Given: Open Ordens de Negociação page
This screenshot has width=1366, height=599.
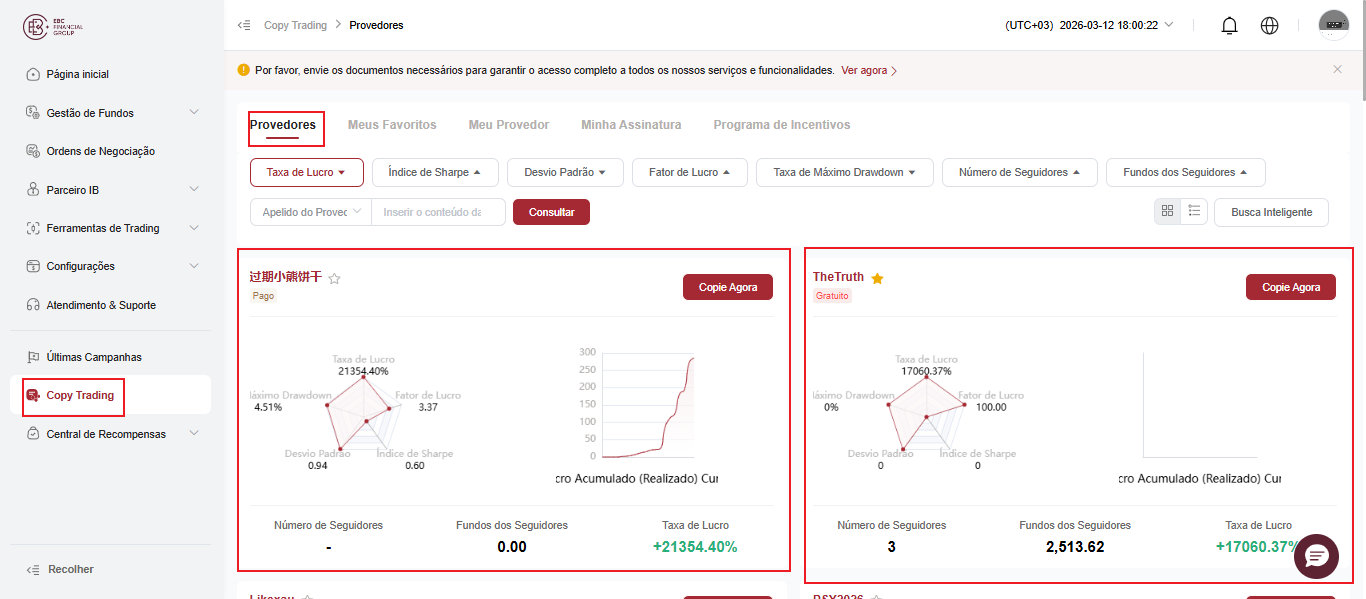Looking at the screenshot, I should [x=101, y=151].
